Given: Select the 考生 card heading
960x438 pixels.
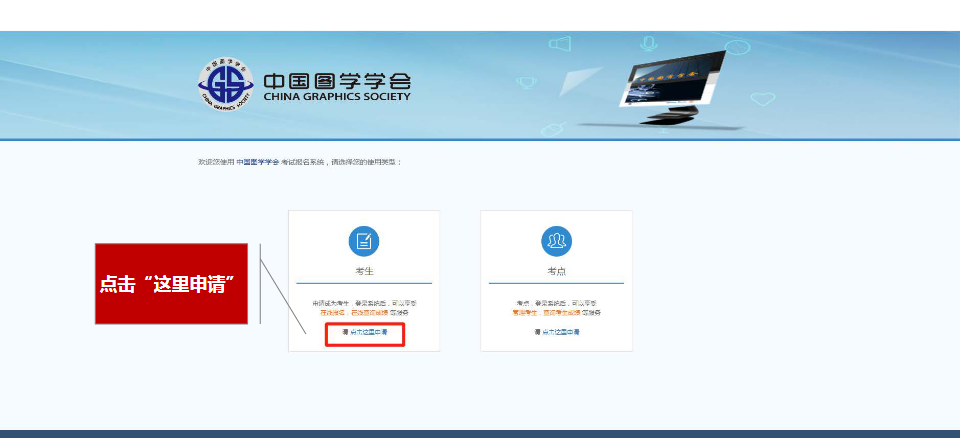Looking at the screenshot, I should point(364,271).
